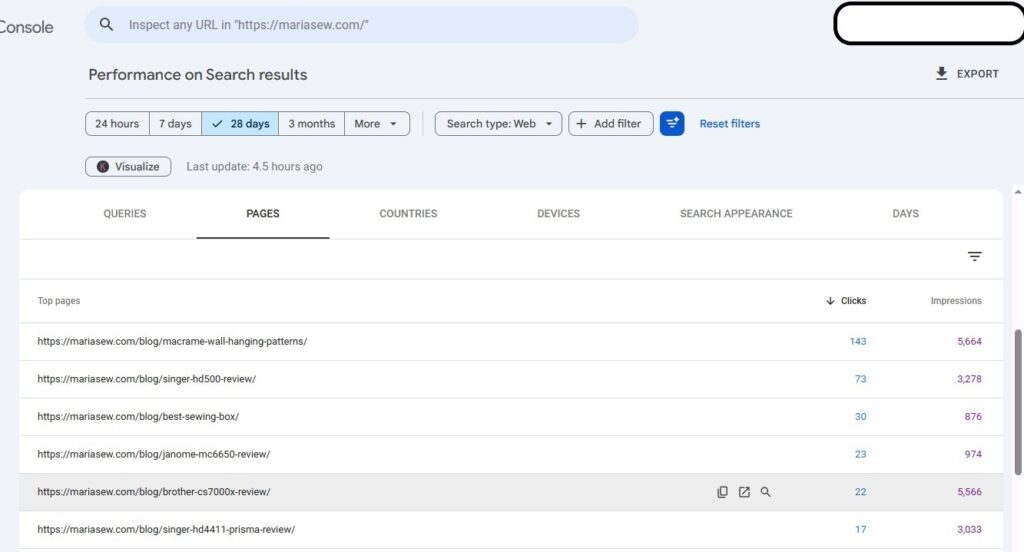Viewport: 1024px width, 552px height.
Task: Click the 876 impressions value
Action: click(973, 417)
